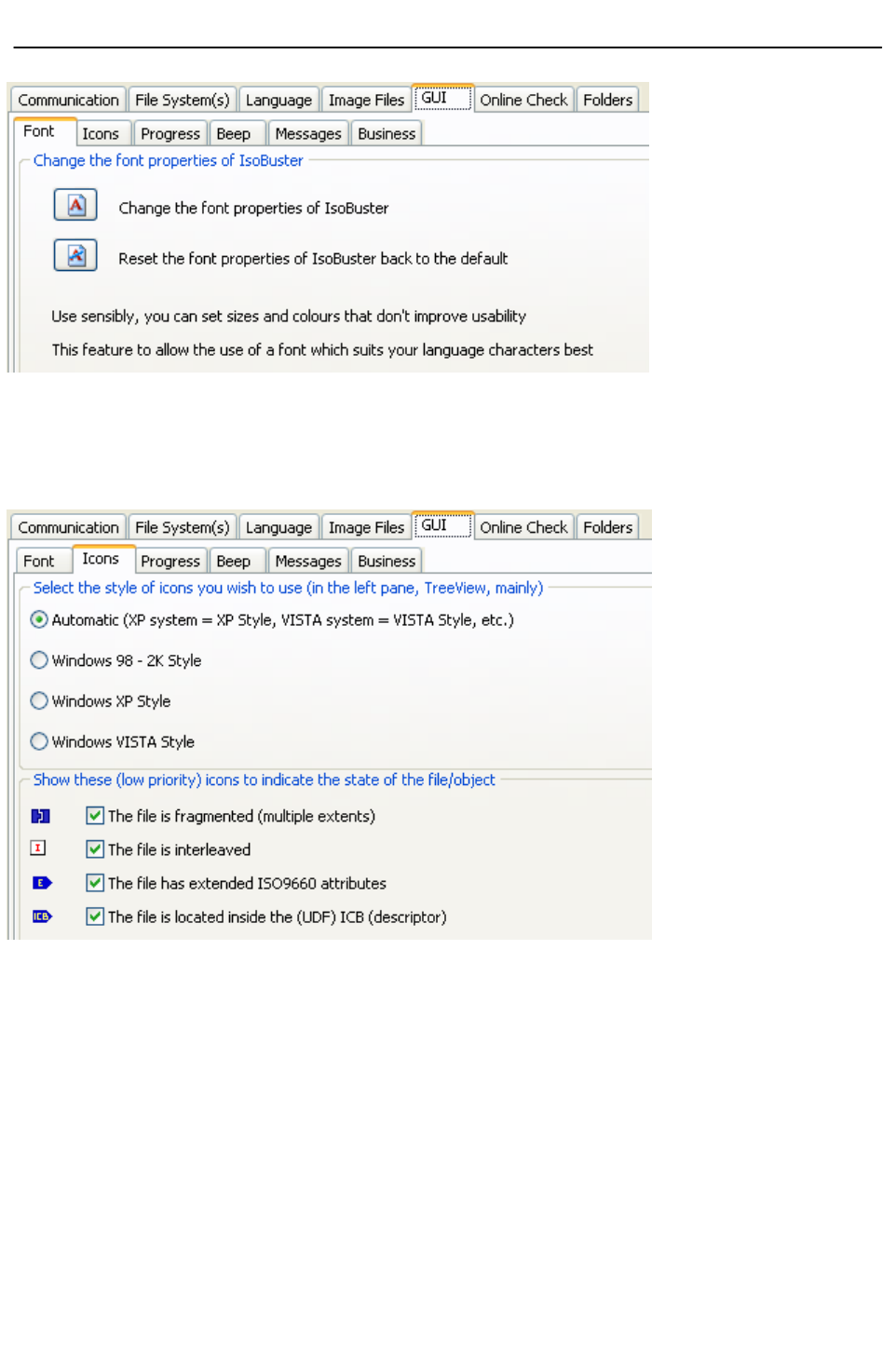Open Communication tab in the icon style window

[x=68, y=527]
